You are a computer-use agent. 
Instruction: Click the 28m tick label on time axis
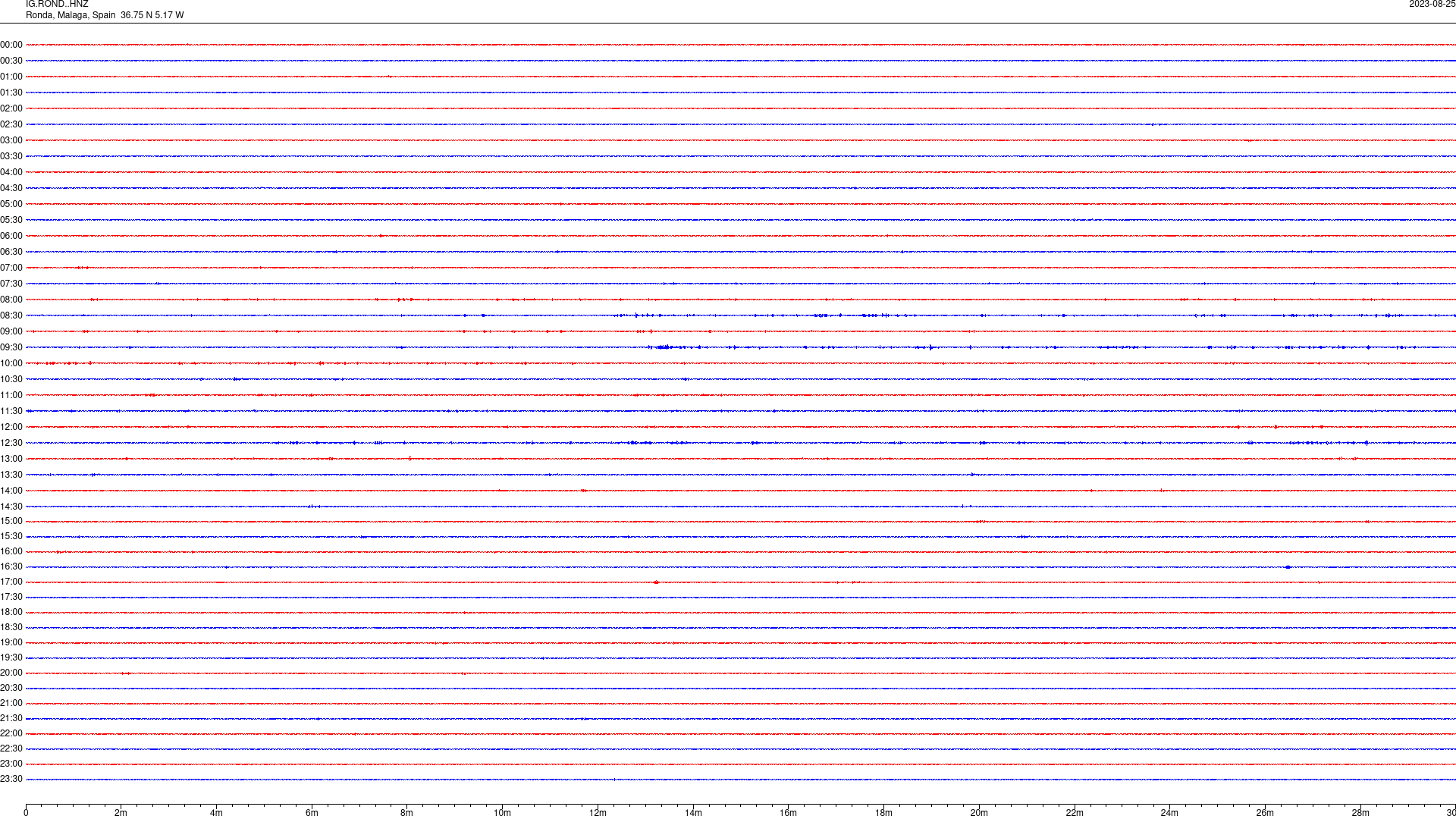(1360, 813)
